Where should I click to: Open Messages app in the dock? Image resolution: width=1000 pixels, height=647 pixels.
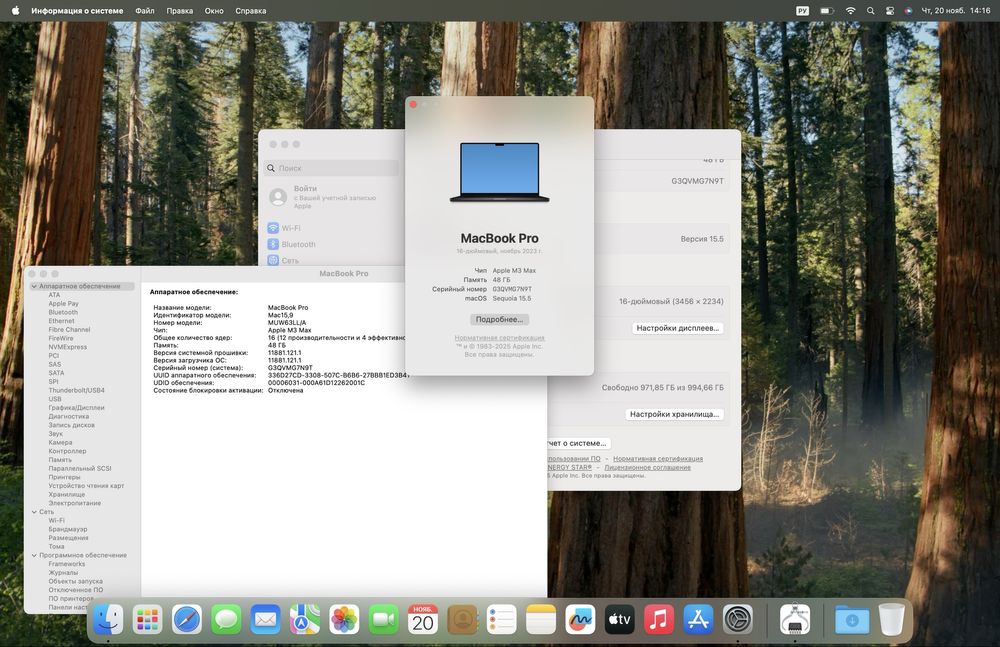[x=226, y=620]
